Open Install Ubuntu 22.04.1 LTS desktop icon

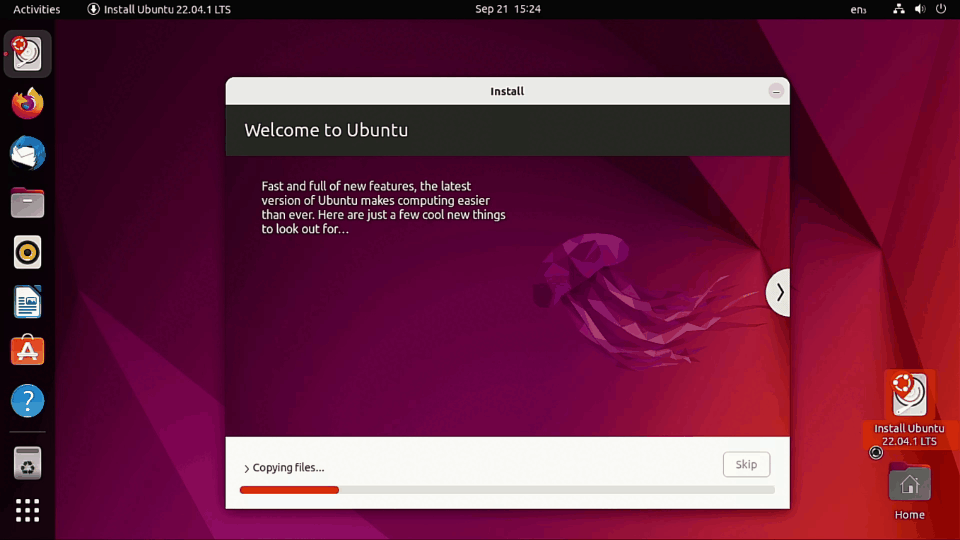coord(909,410)
